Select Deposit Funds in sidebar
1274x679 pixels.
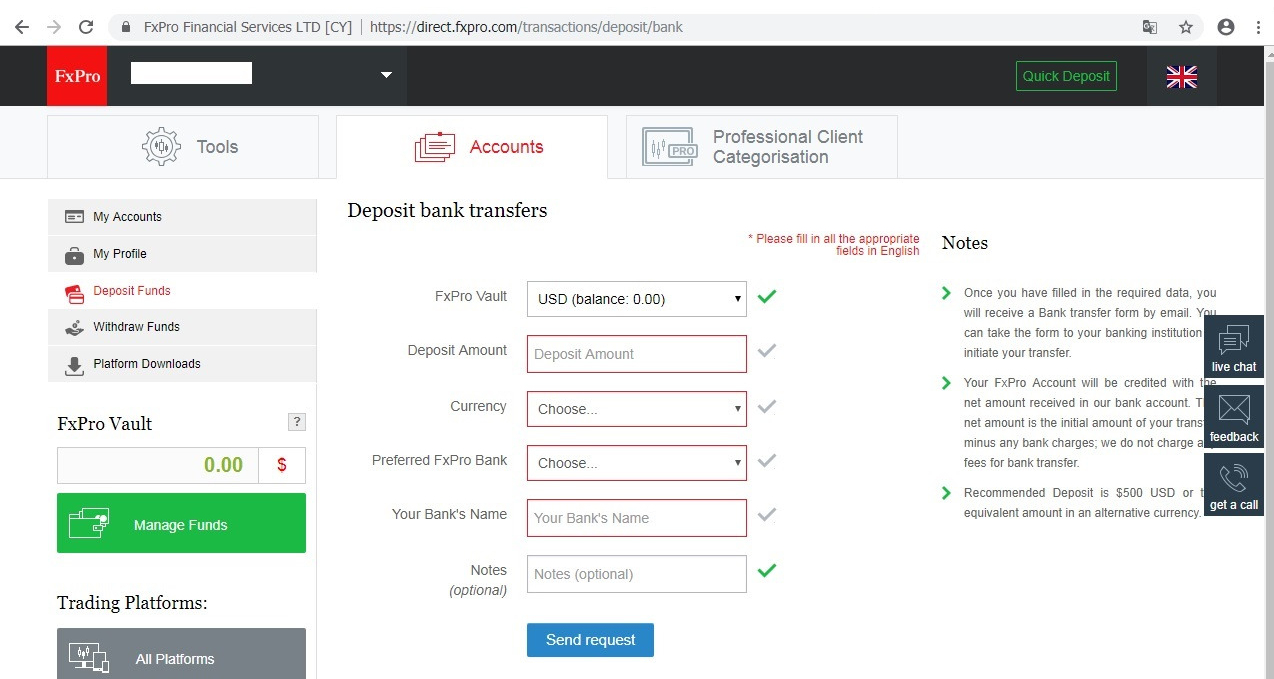(x=182, y=291)
